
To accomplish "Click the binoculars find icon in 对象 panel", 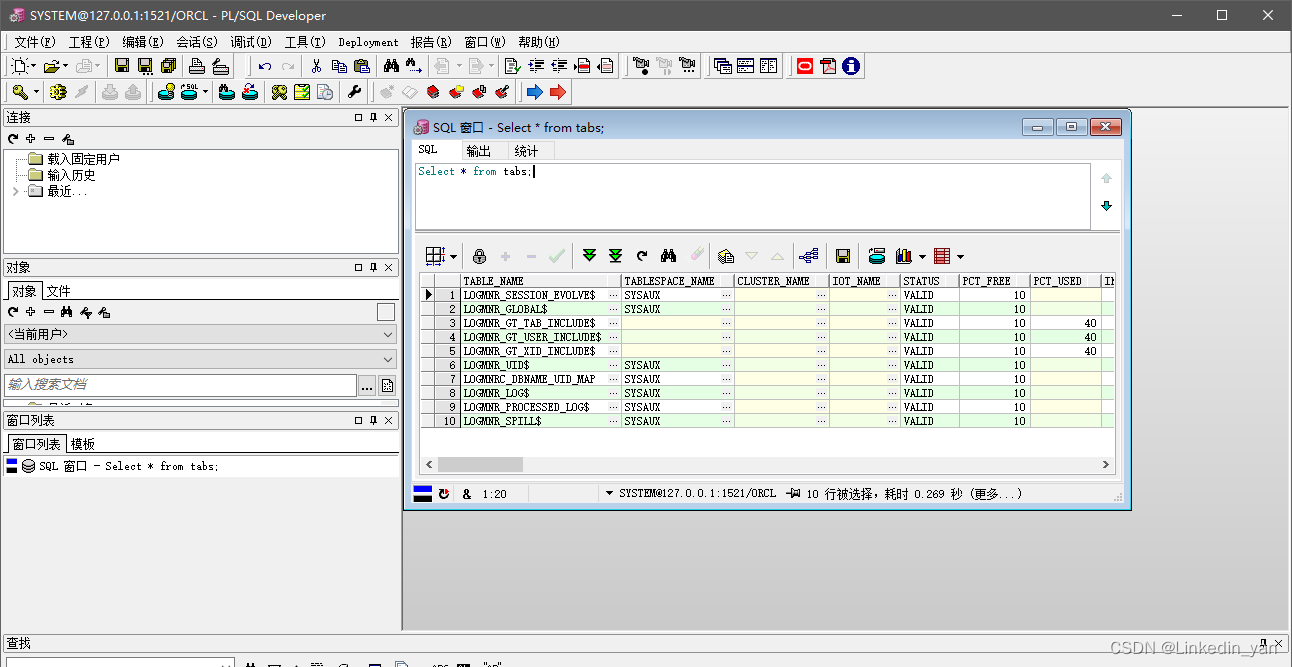I will tap(67, 313).
